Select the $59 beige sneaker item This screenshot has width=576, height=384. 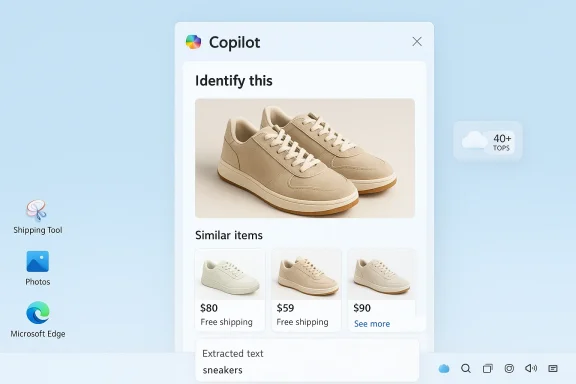coord(306,290)
